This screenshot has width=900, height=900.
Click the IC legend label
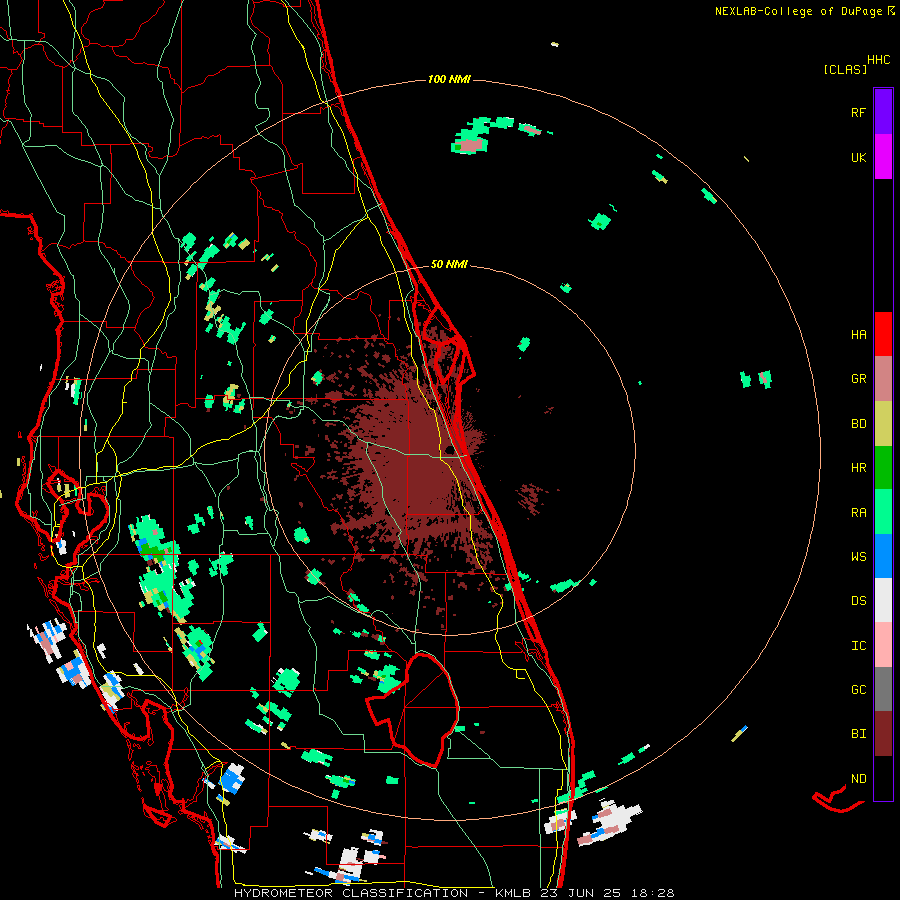[x=858, y=646]
